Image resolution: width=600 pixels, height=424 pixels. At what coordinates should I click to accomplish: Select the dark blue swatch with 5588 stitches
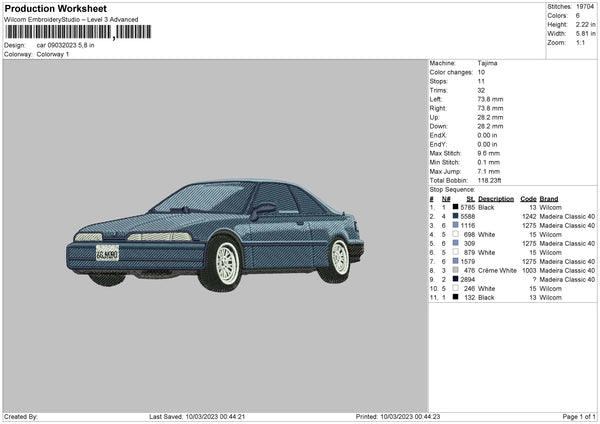(x=456, y=216)
